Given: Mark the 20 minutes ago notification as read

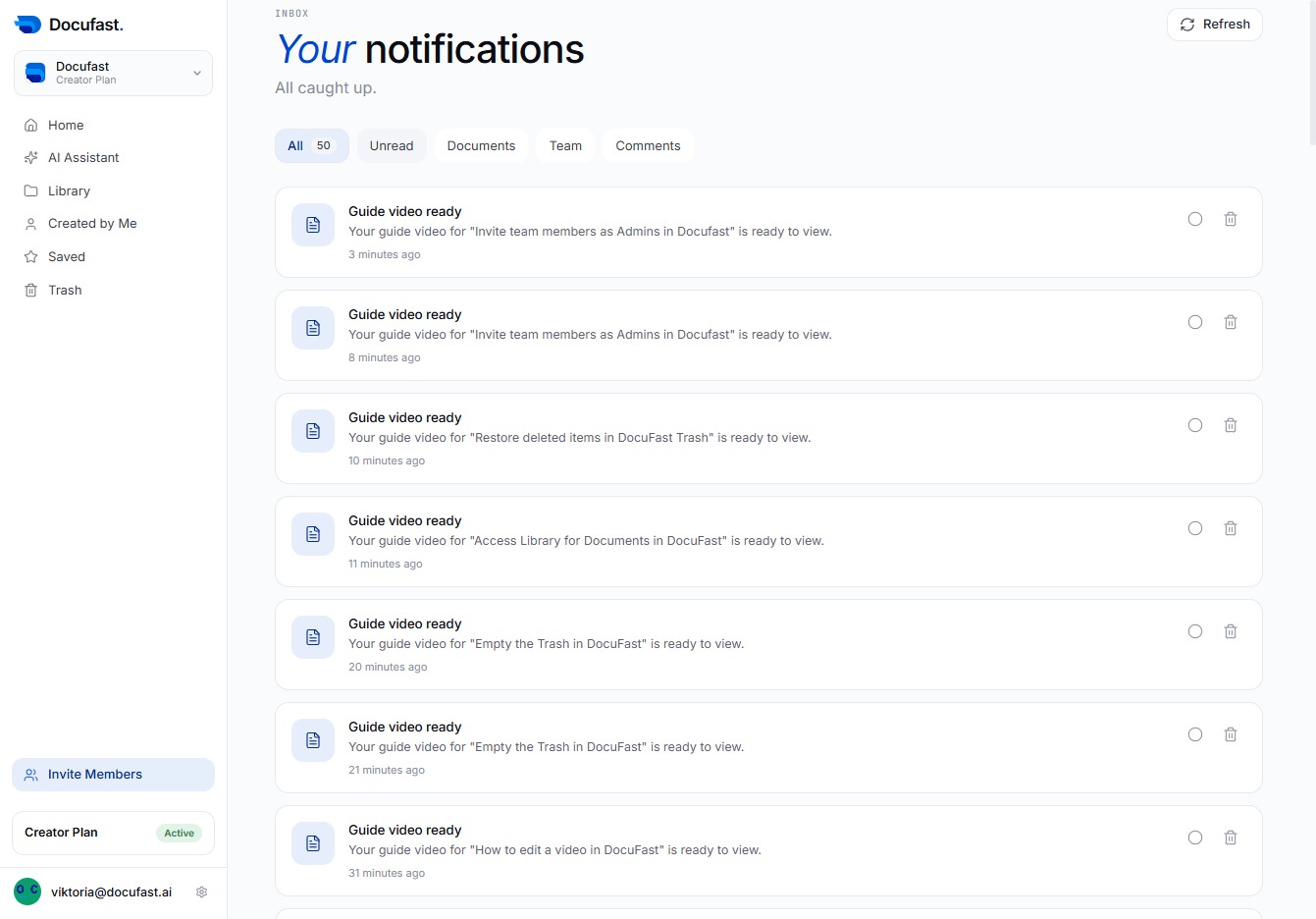Looking at the screenshot, I should (1195, 631).
